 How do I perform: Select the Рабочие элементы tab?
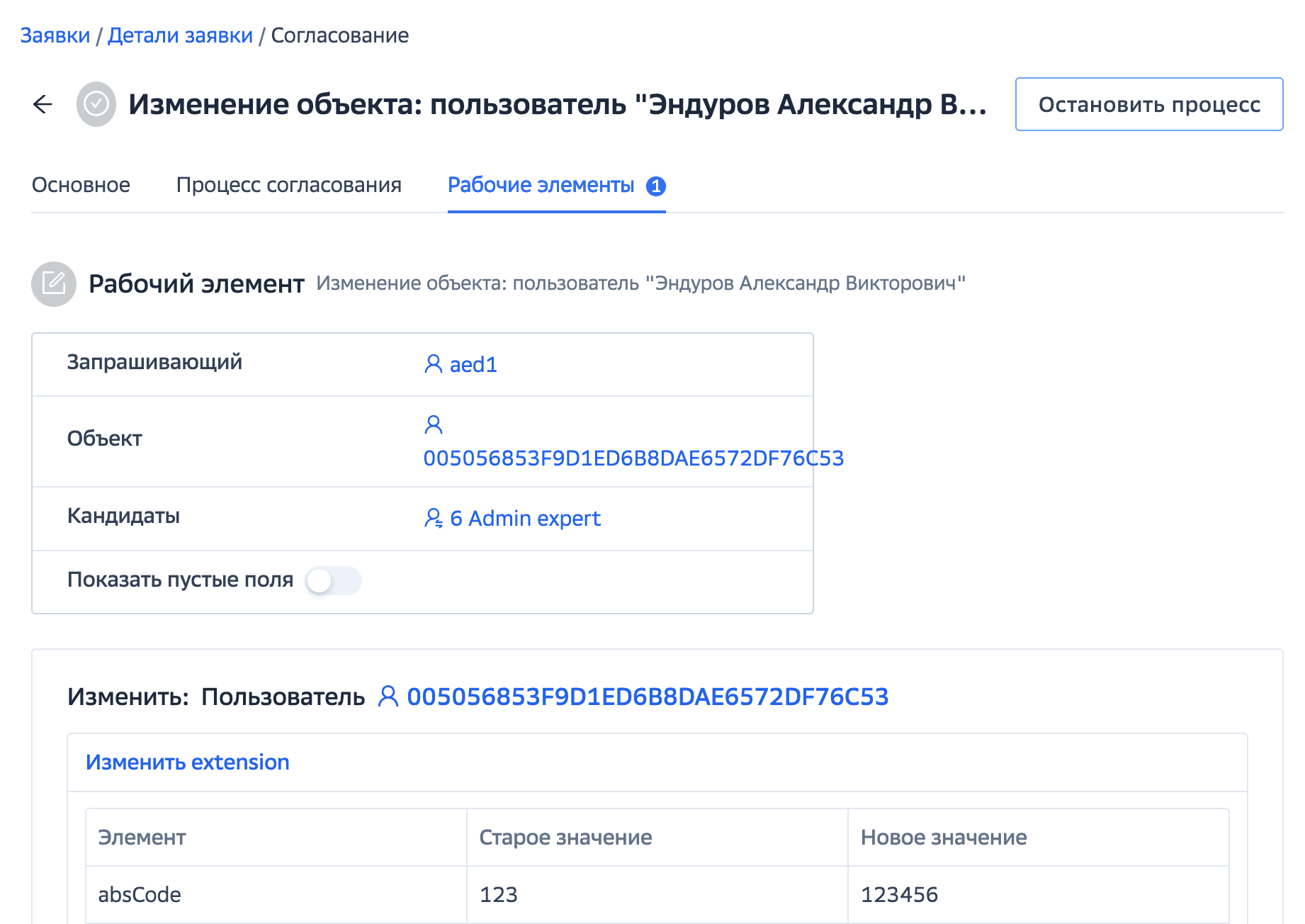[x=541, y=185]
